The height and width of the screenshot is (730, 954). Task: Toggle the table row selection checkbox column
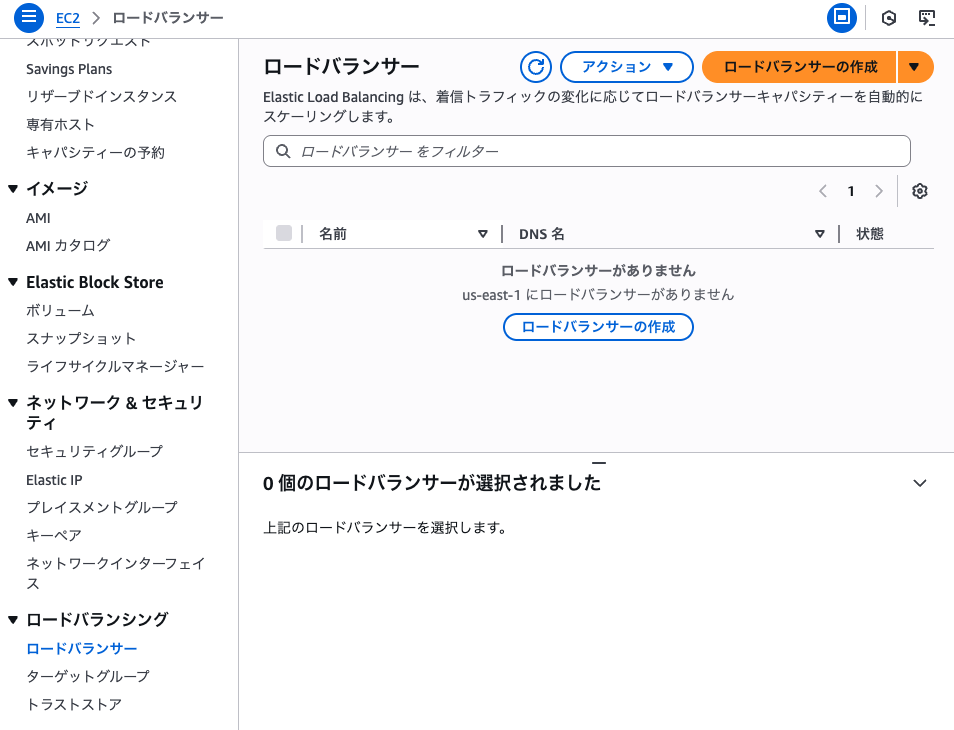[283, 233]
